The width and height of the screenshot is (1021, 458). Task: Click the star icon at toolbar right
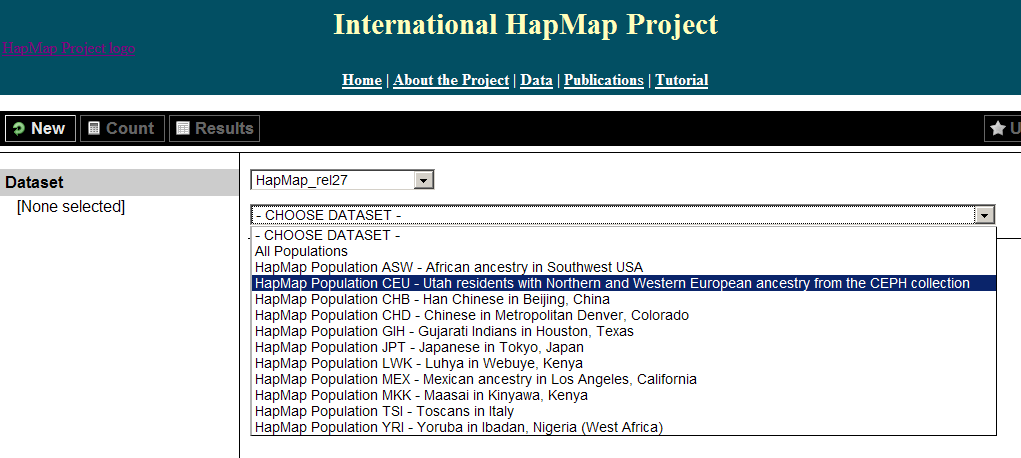click(998, 128)
